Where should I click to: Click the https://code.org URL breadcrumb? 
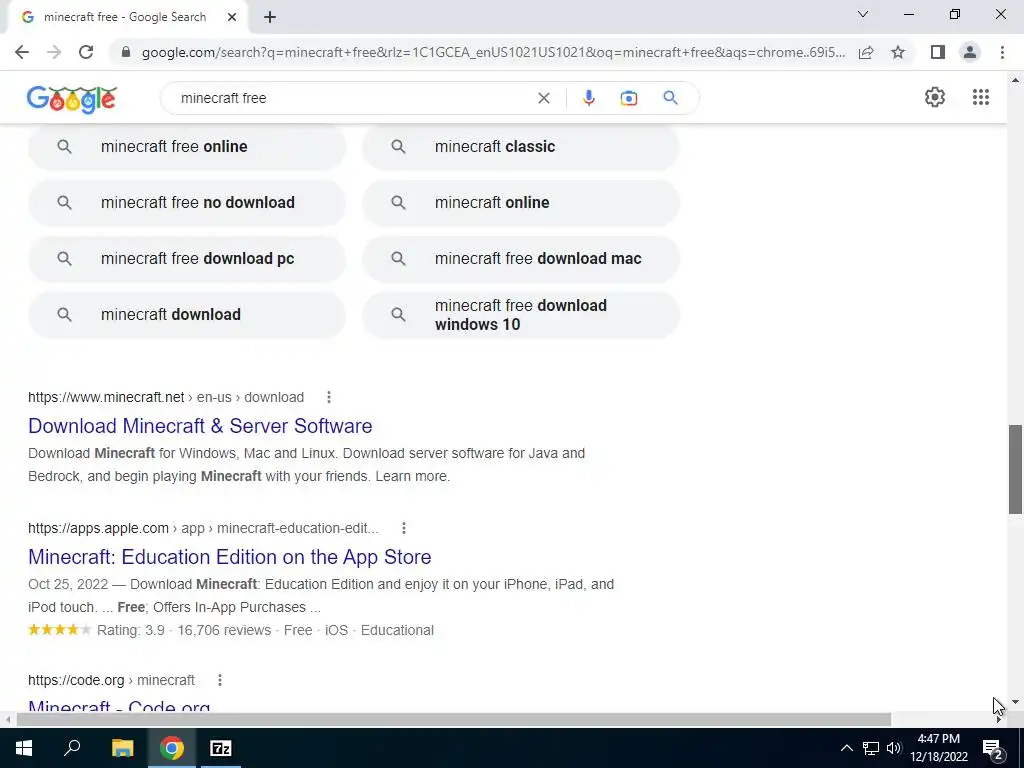[111, 680]
